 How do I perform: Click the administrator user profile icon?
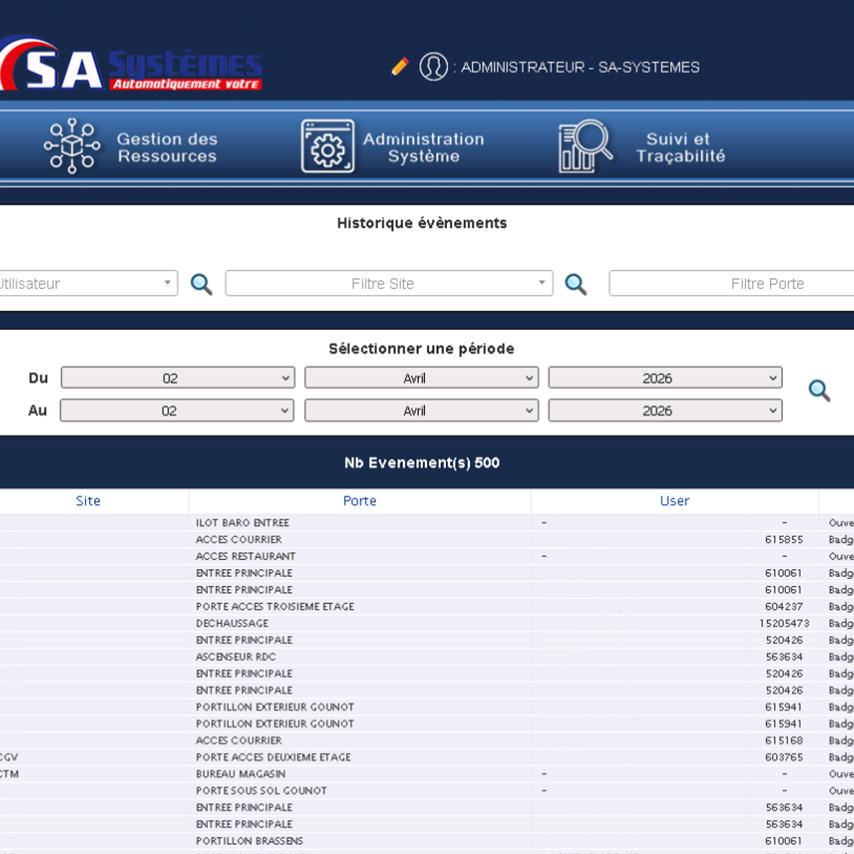(x=433, y=67)
